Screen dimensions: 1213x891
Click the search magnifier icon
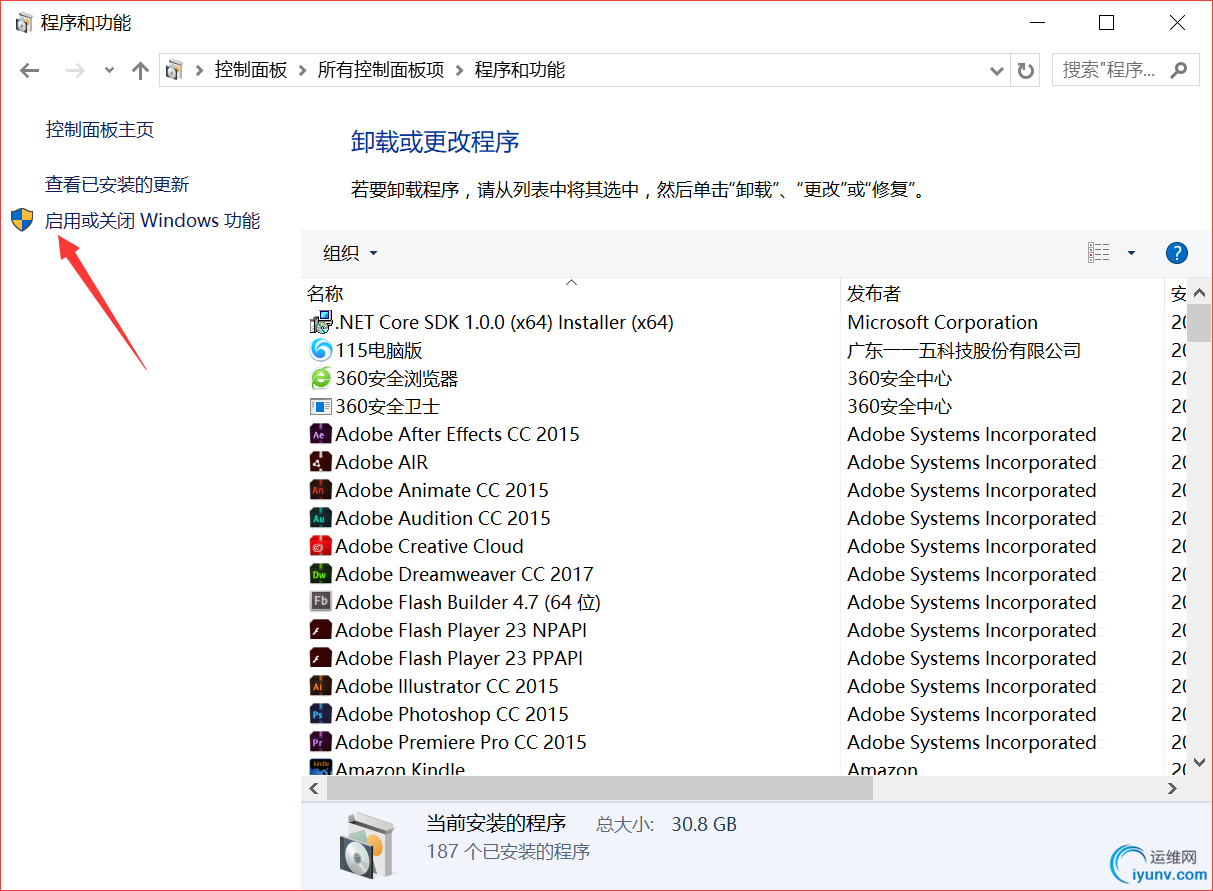coord(1180,69)
